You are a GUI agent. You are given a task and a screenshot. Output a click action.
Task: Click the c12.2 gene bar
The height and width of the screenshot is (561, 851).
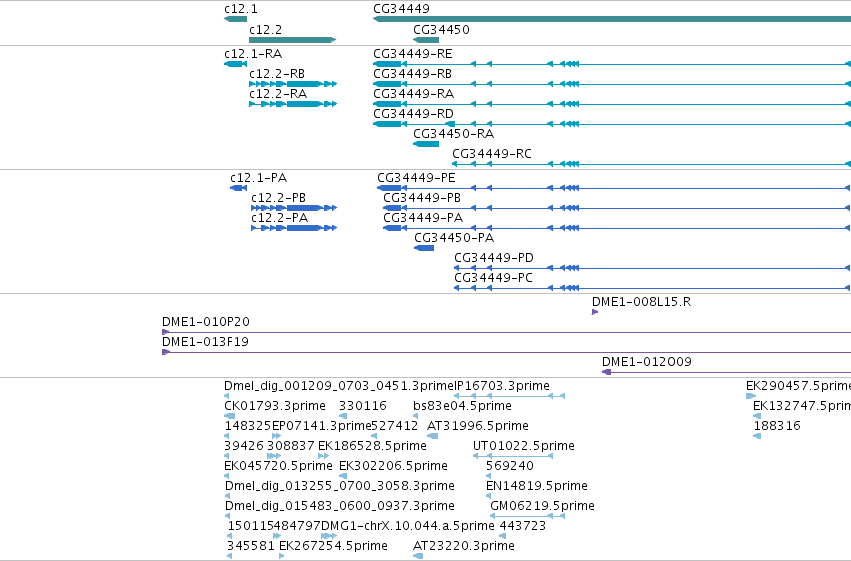293,40
